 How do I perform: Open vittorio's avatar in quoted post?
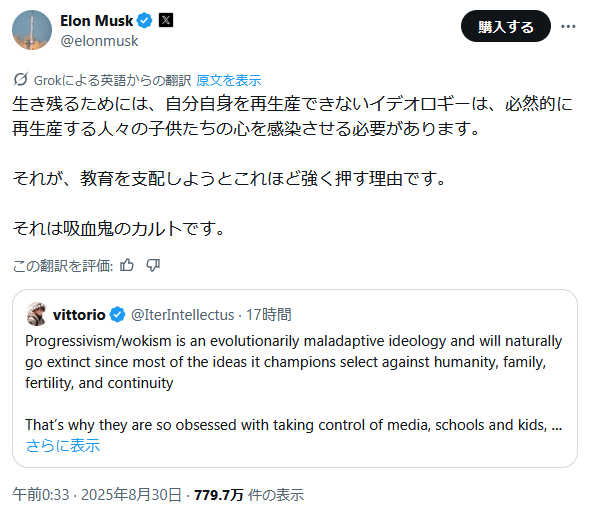click(36, 314)
